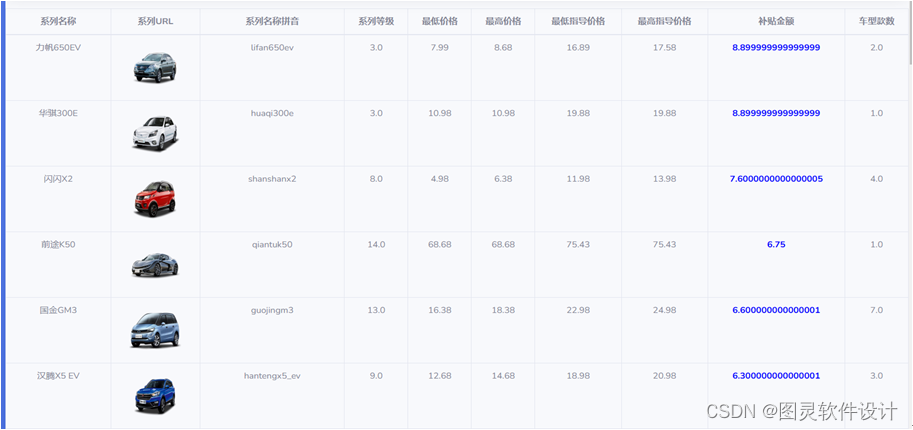Viewport: 913px width, 430px height.
Task: Select the 闪闪X2 name cell
Action: (x=58, y=179)
